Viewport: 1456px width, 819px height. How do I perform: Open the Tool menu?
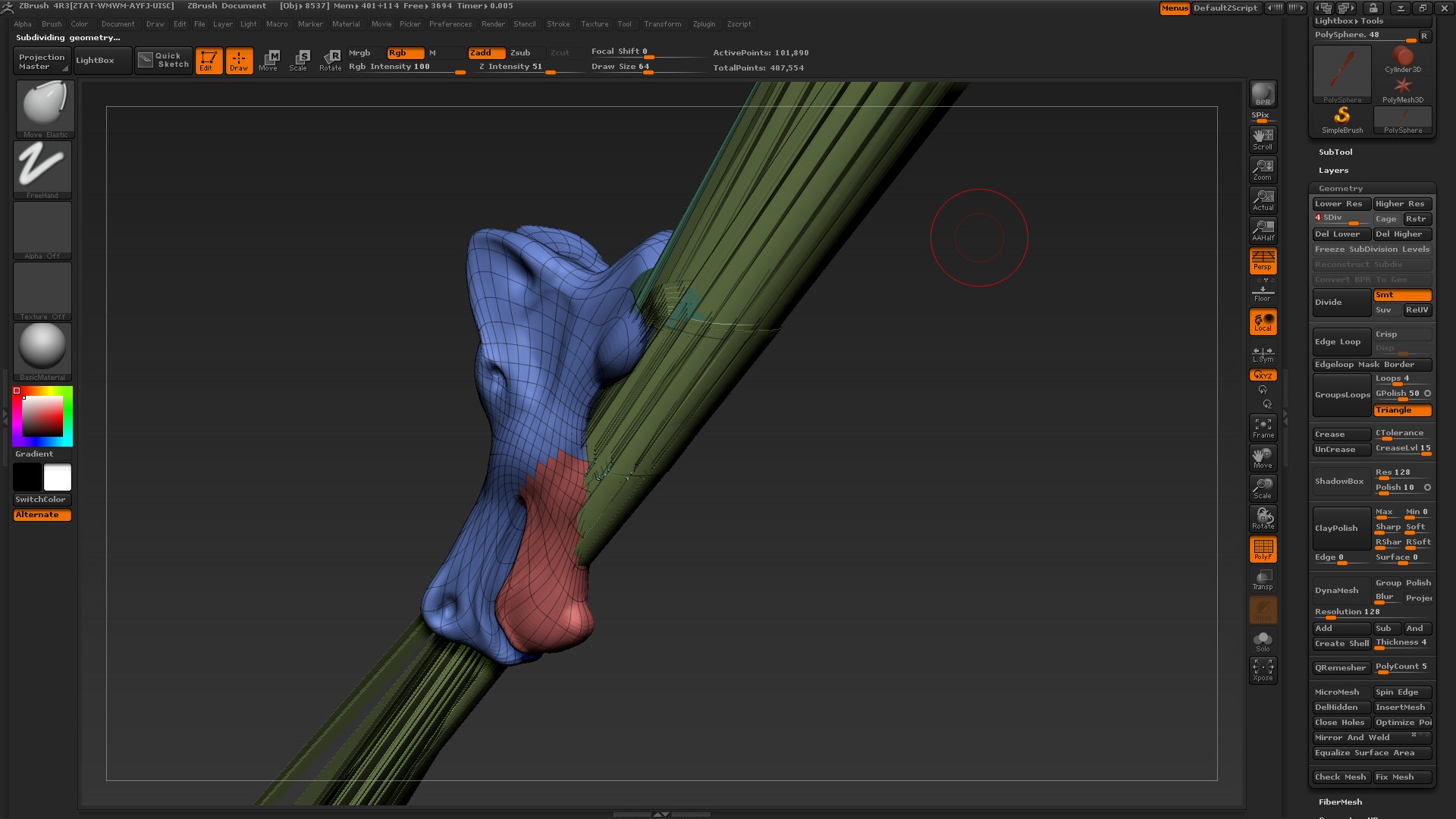625,24
